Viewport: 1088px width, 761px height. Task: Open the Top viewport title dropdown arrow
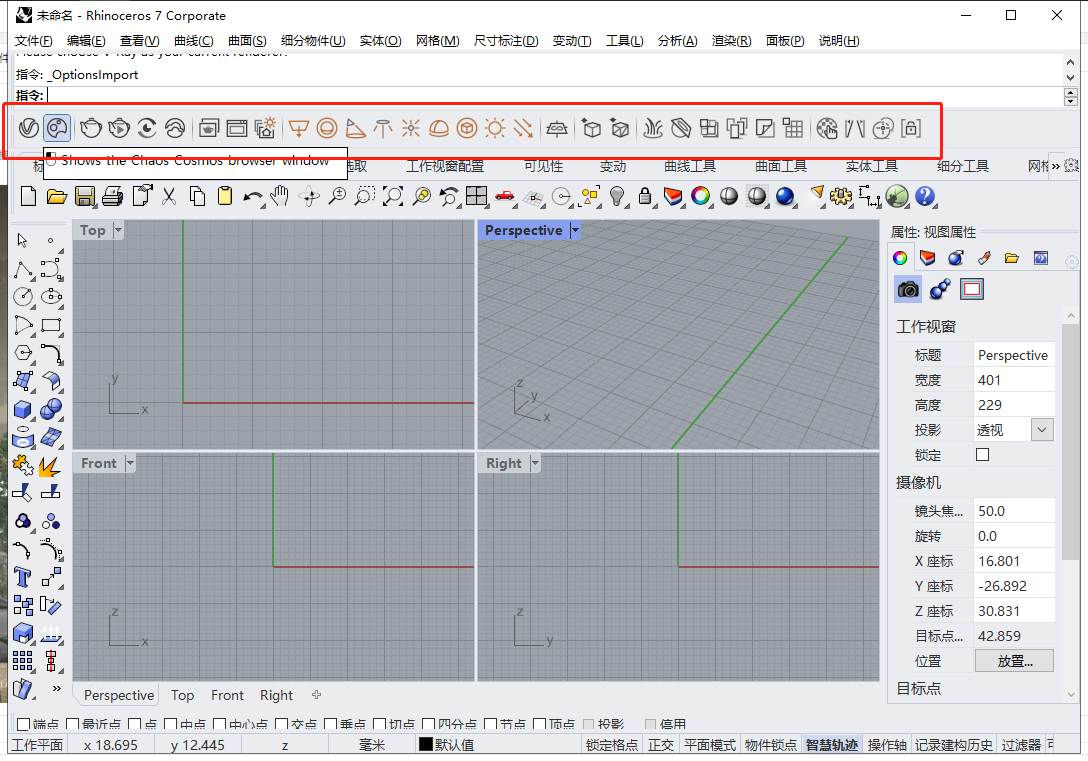[x=118, y=231]
